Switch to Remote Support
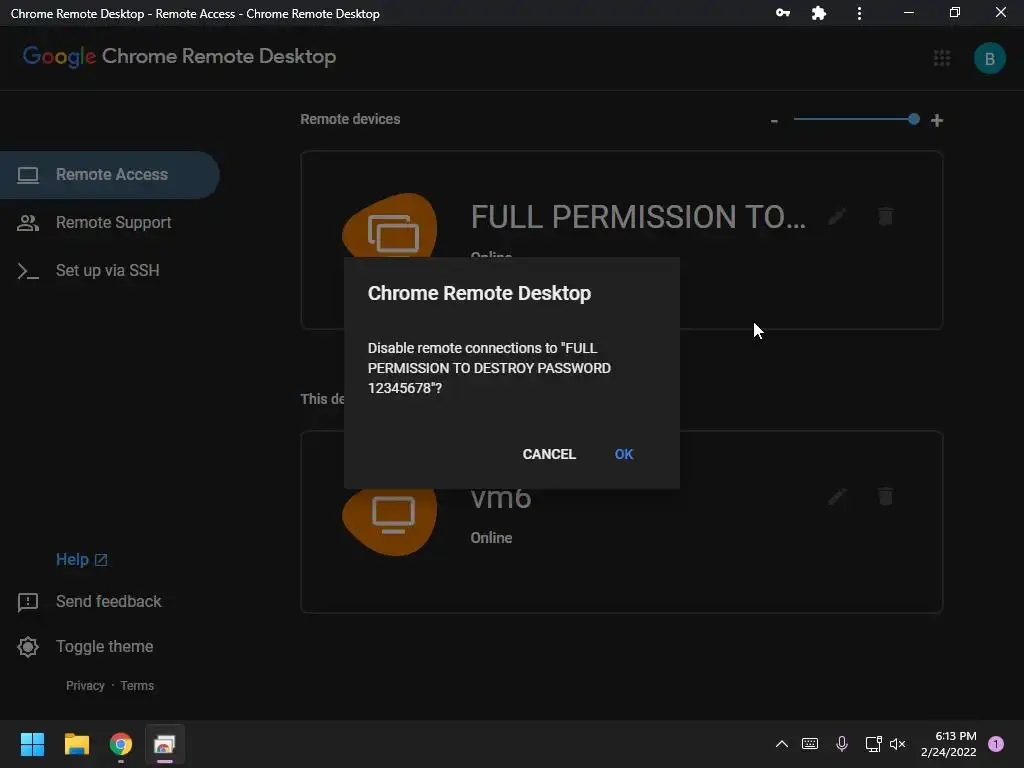 [x=113, y=223]
